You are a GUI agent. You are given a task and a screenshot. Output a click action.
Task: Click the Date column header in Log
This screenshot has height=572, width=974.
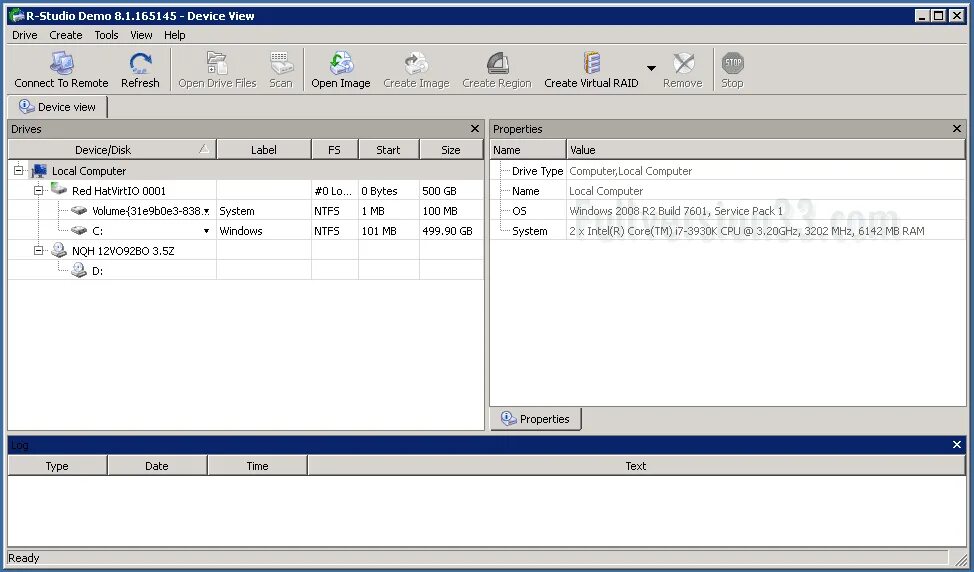(157, 466)
